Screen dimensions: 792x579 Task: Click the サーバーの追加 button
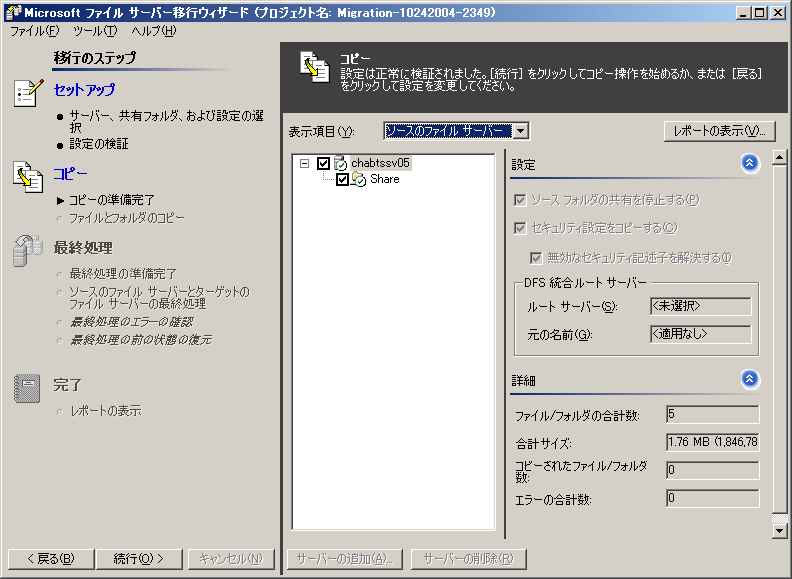tap(344, 559)
